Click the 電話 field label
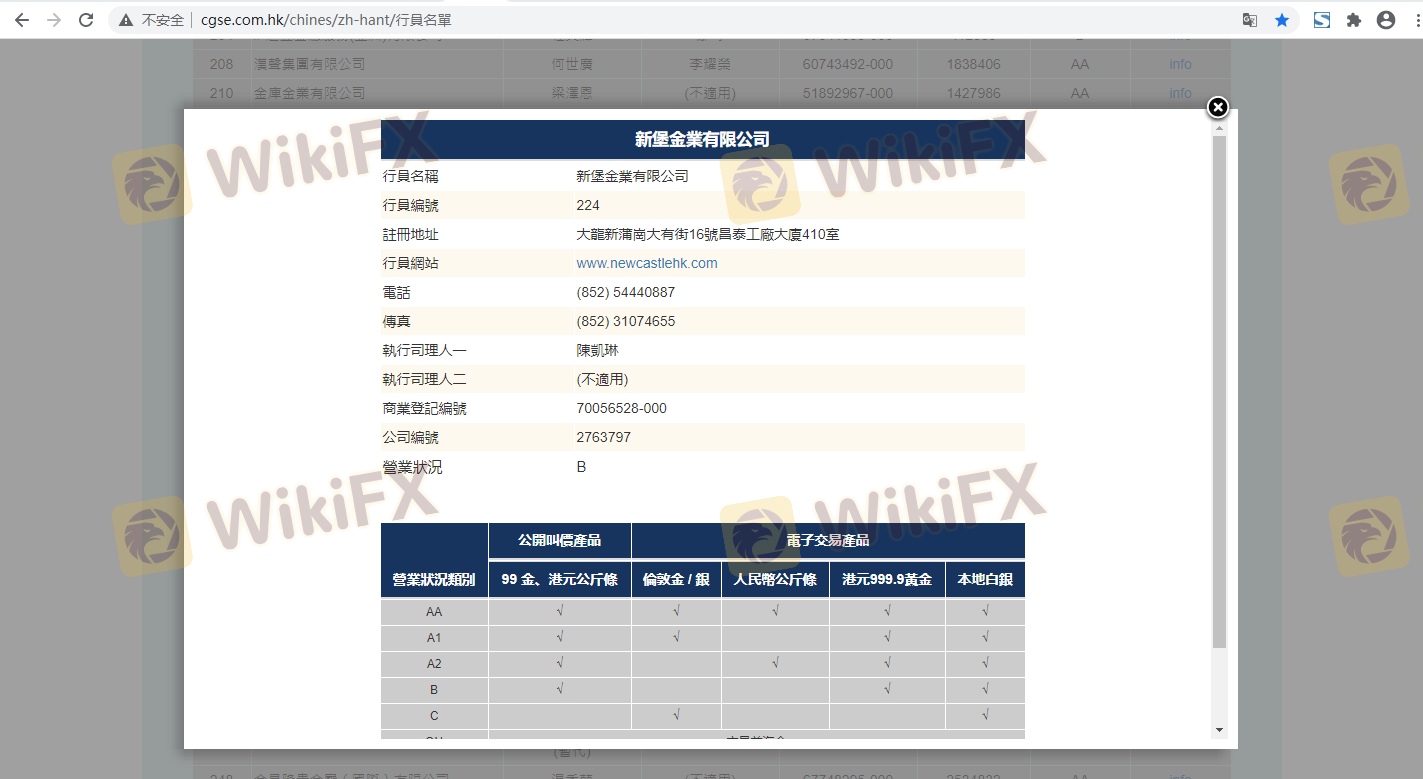 pos(397,292)
